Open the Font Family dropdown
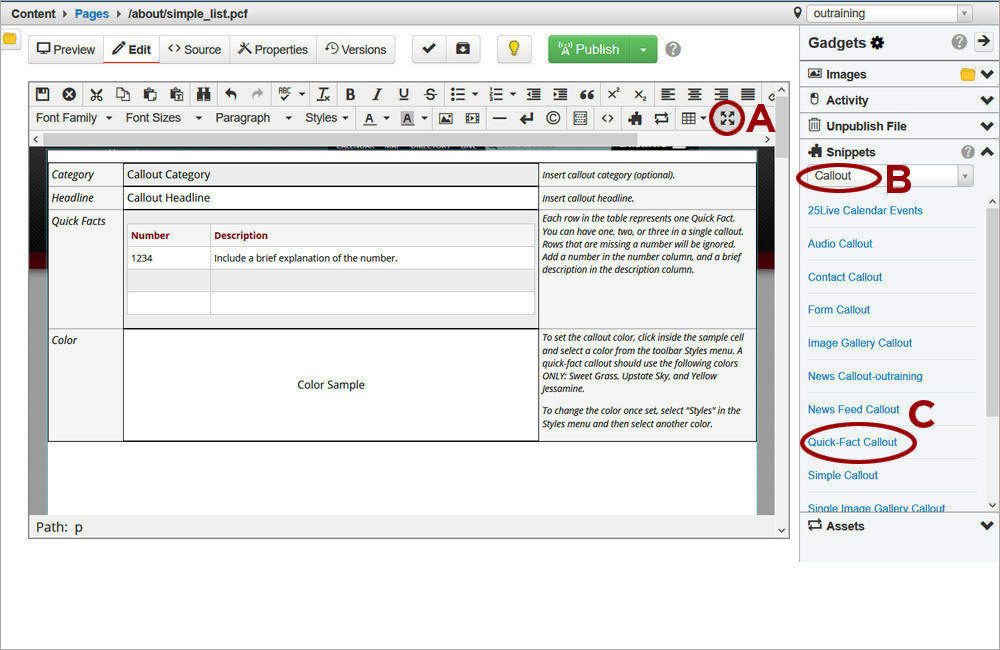This screenshot has width=1000, height=650. (x=74, y=118)
